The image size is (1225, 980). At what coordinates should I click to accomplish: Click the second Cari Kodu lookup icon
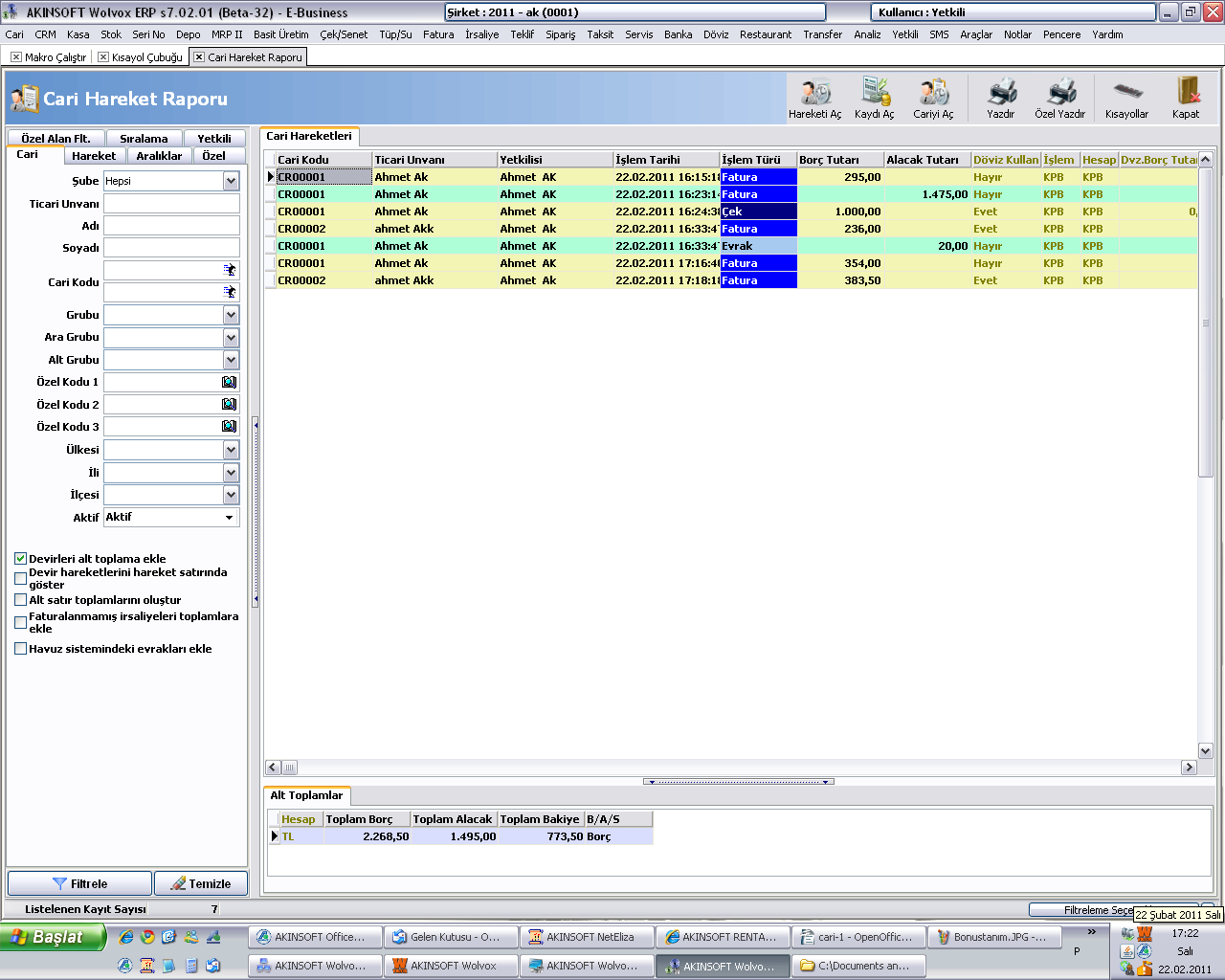[229, 292]
